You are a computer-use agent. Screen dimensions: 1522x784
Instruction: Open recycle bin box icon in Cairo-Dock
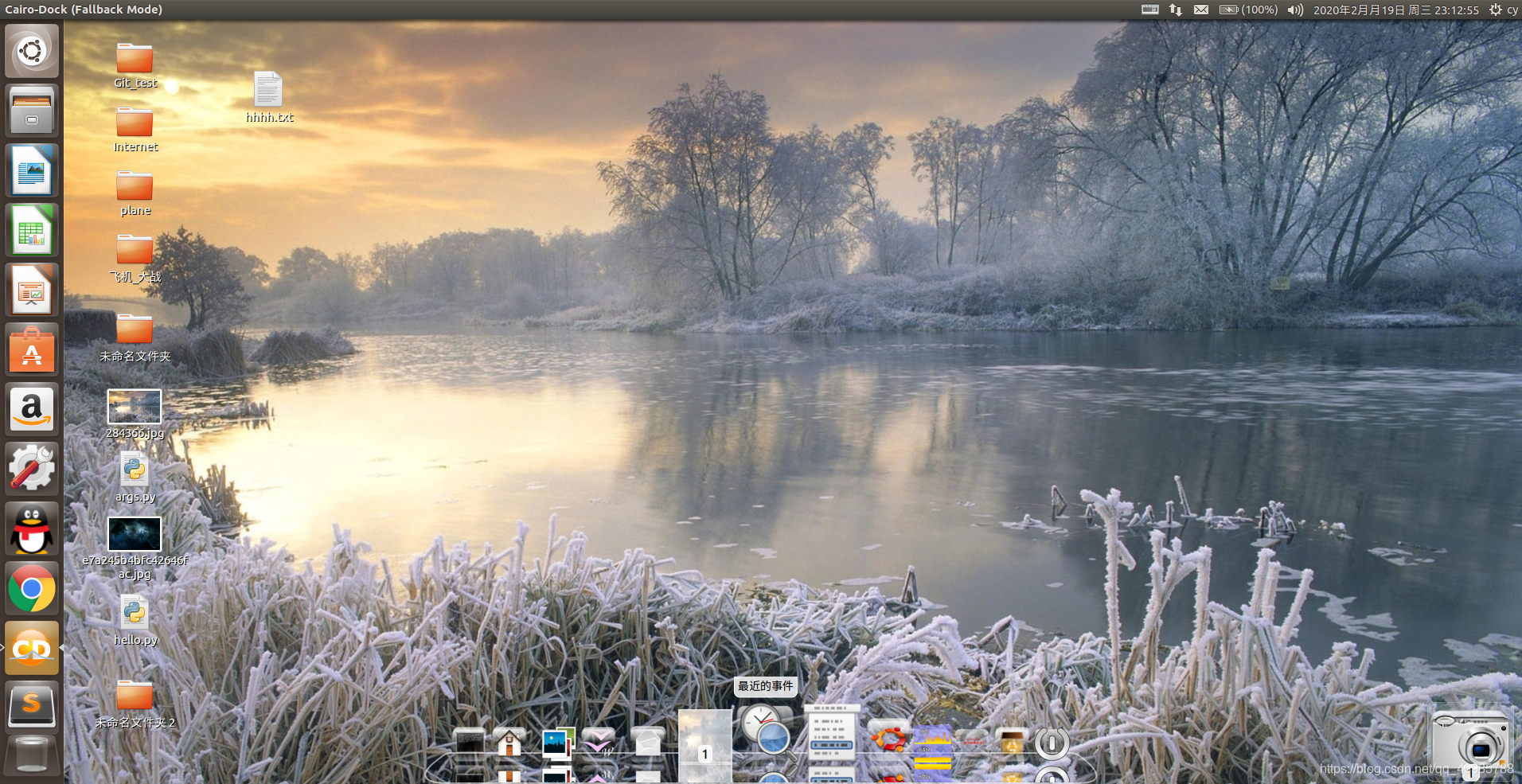click(x=1012, y=742)
